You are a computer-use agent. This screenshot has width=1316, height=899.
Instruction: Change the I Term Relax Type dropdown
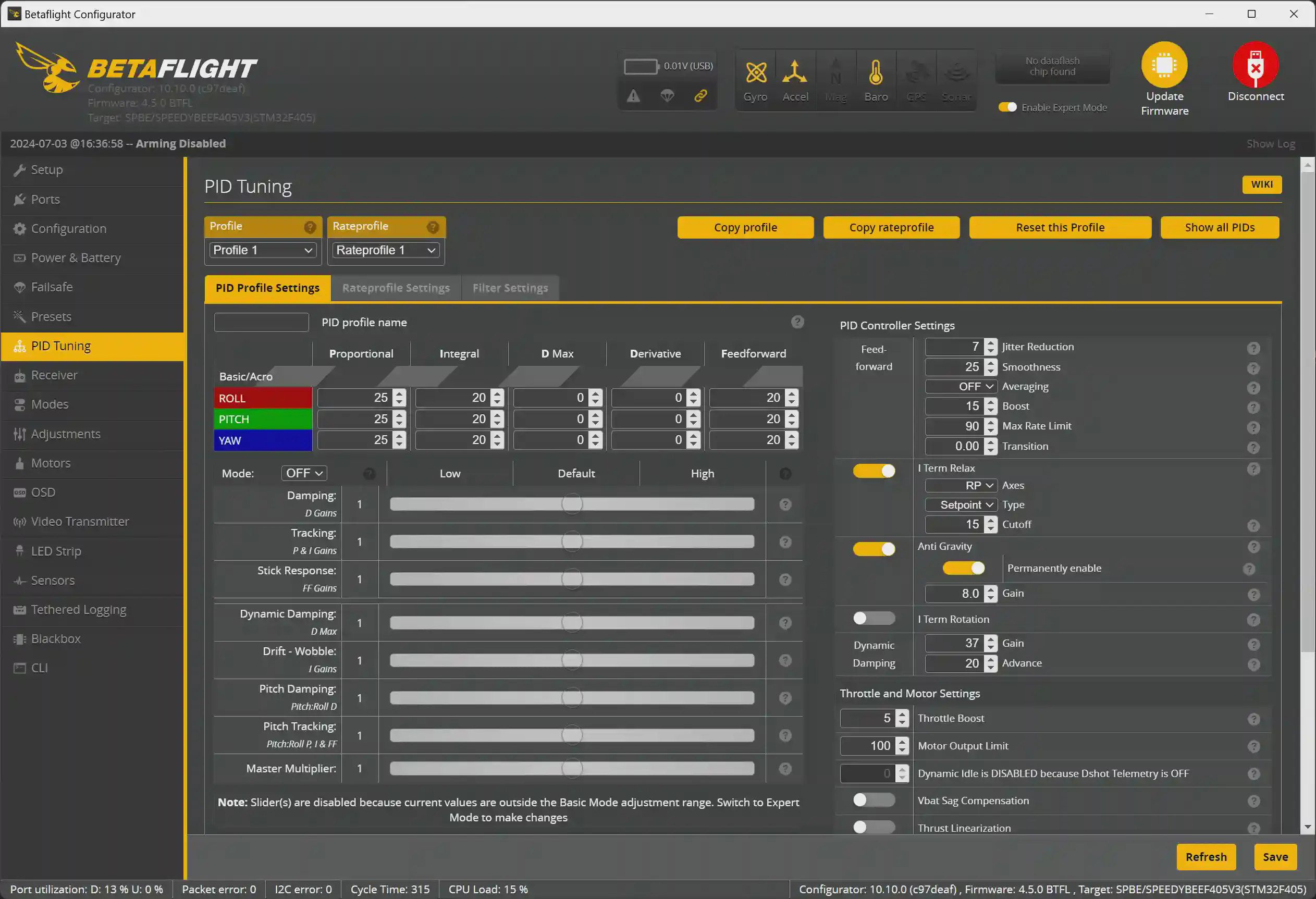pos(961,504)
